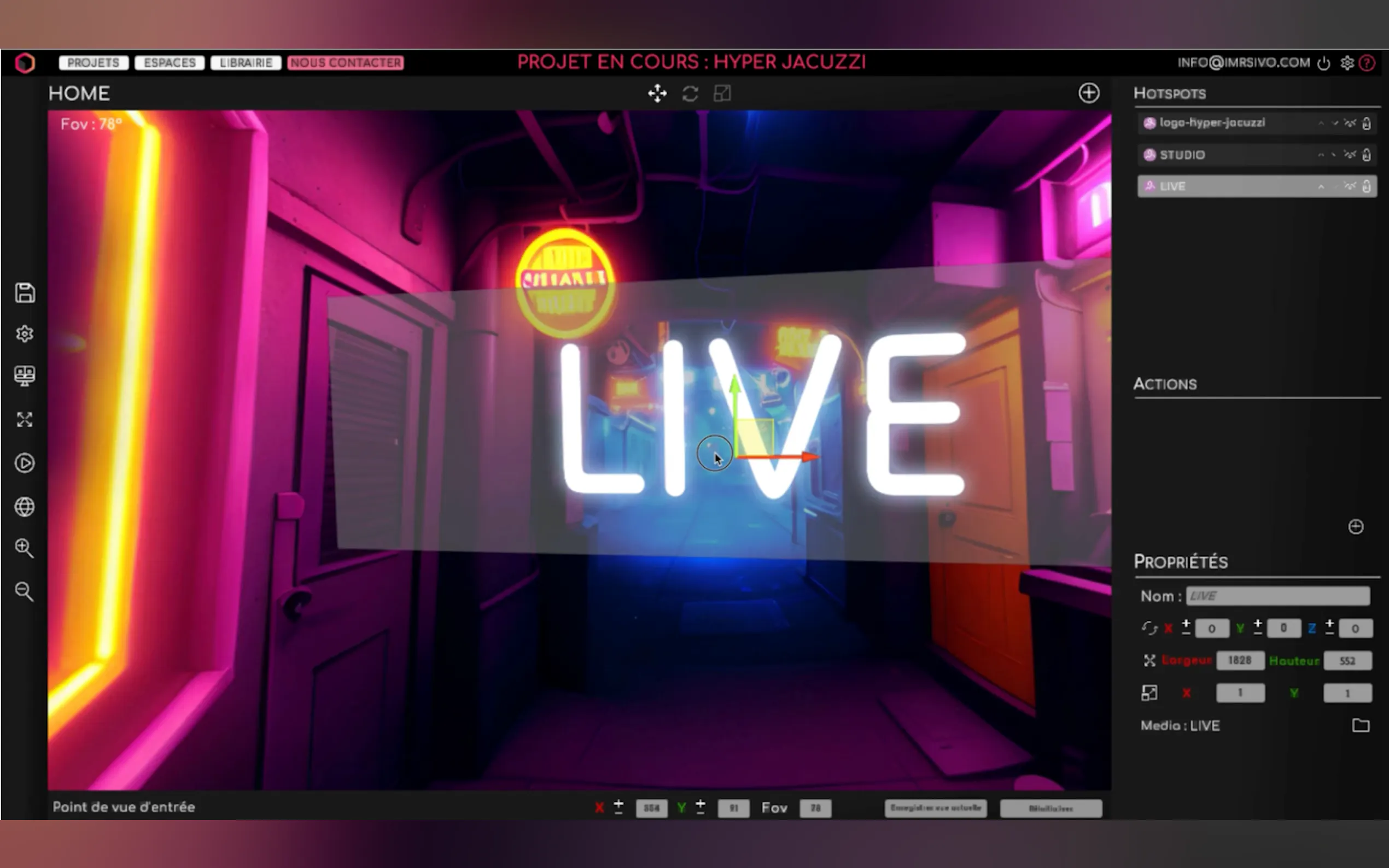Open the PROJETS menu

(93, 62)
